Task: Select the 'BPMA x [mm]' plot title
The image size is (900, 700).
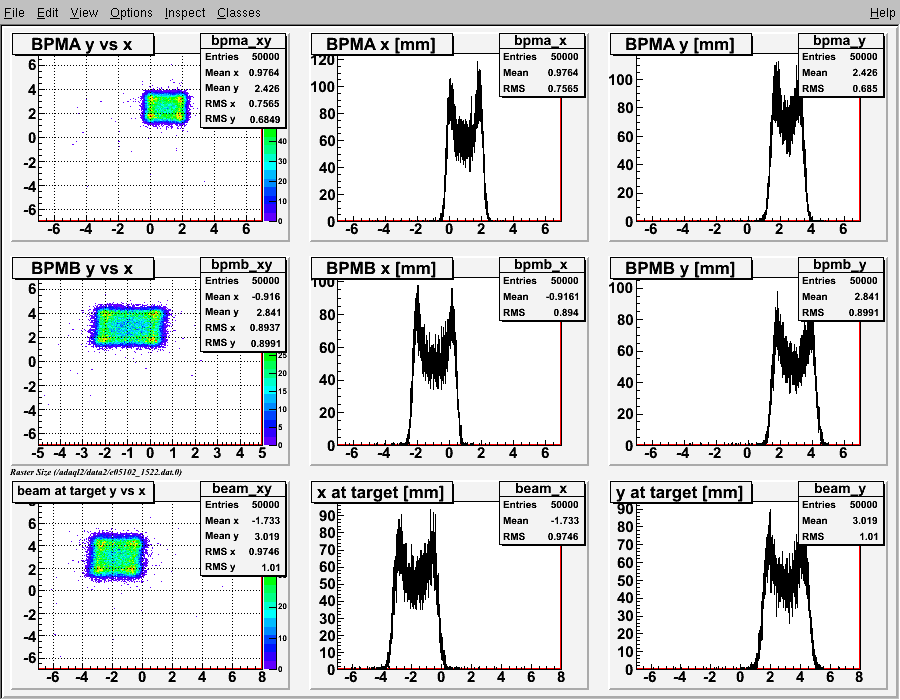Action: 382,44
